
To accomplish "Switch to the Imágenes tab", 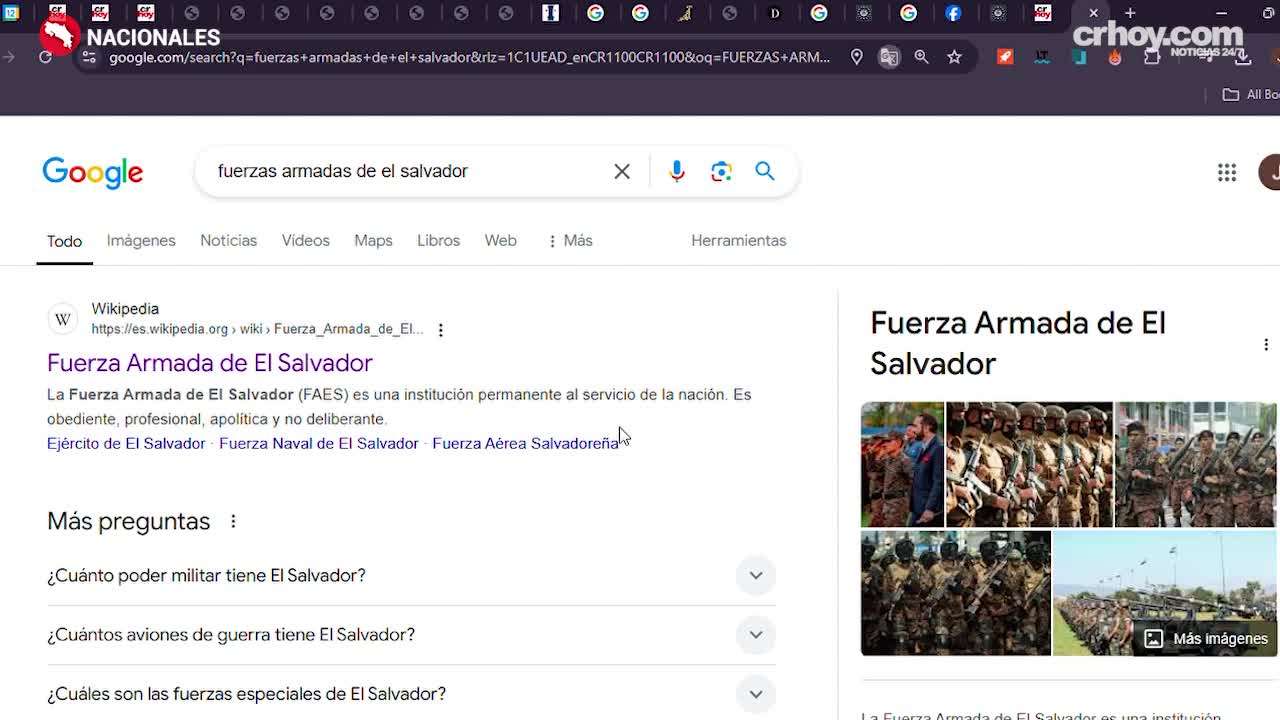I will click(x=141, y=240).
